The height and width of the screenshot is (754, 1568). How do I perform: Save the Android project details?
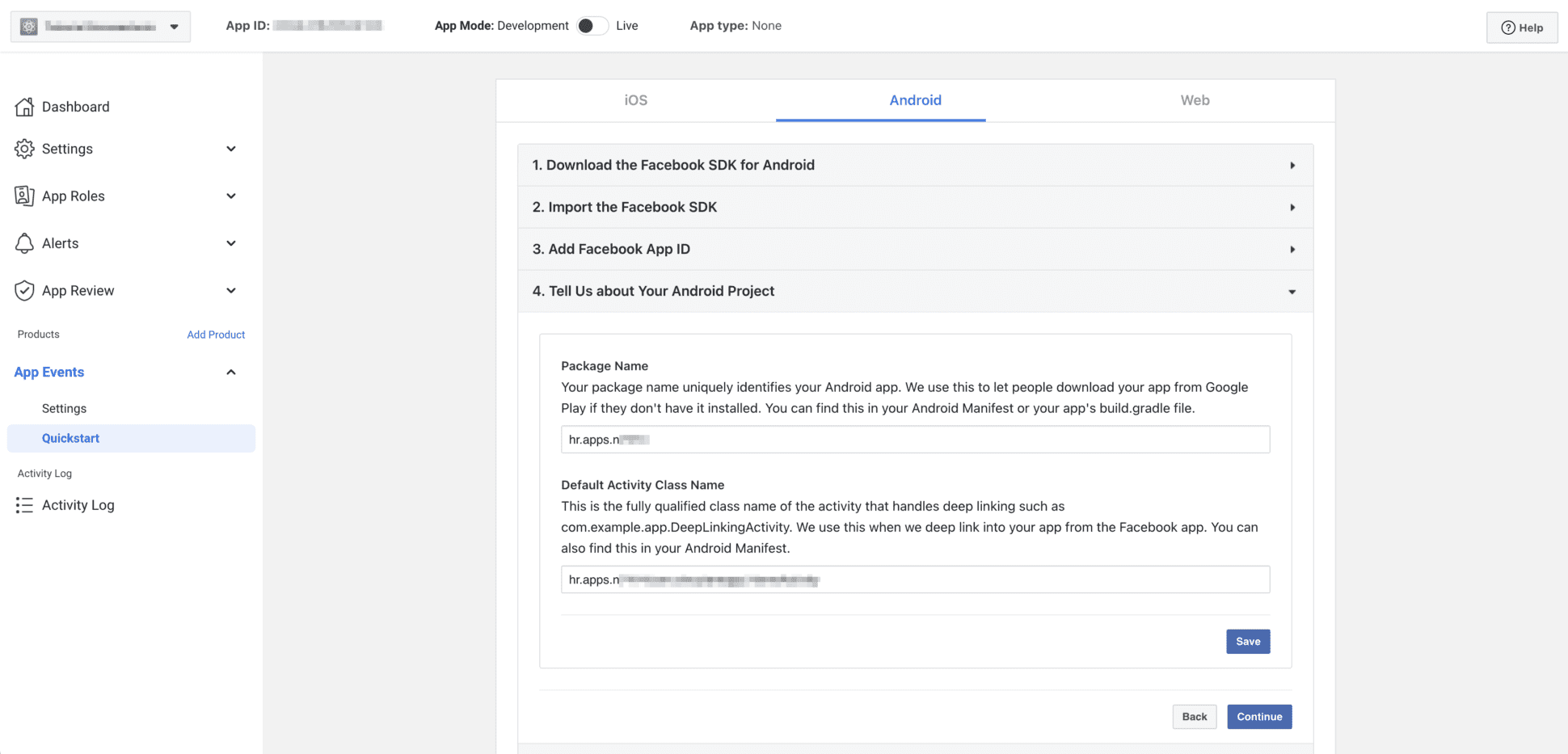click(1247, 641)
